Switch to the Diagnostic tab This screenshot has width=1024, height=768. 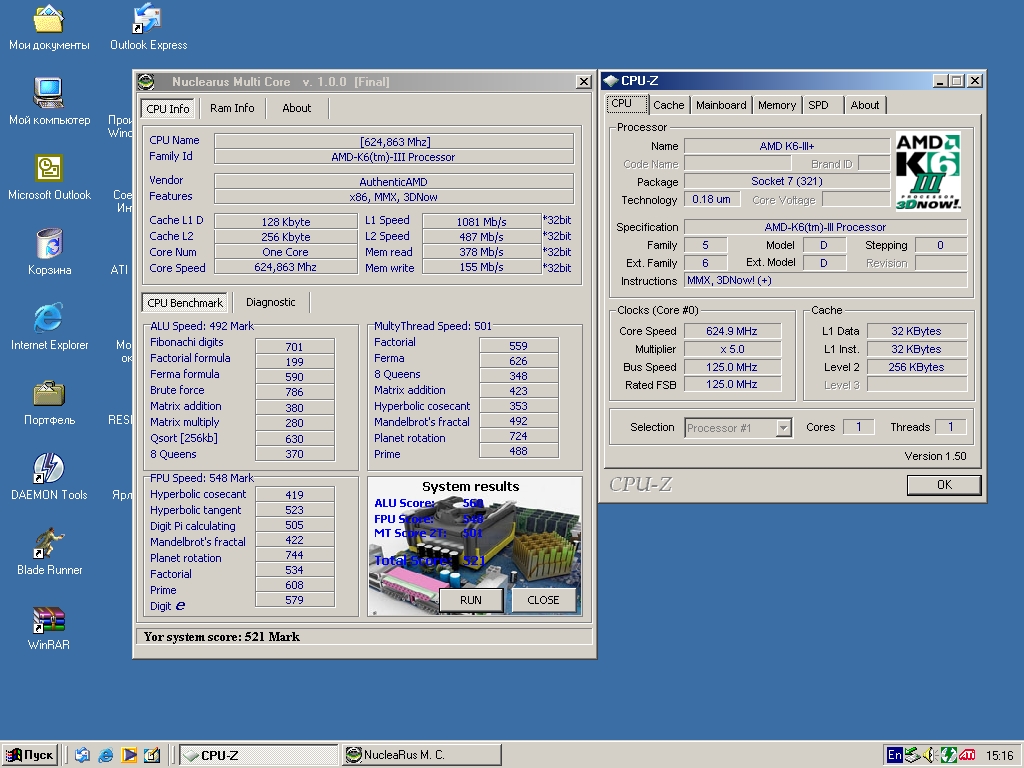270,302
